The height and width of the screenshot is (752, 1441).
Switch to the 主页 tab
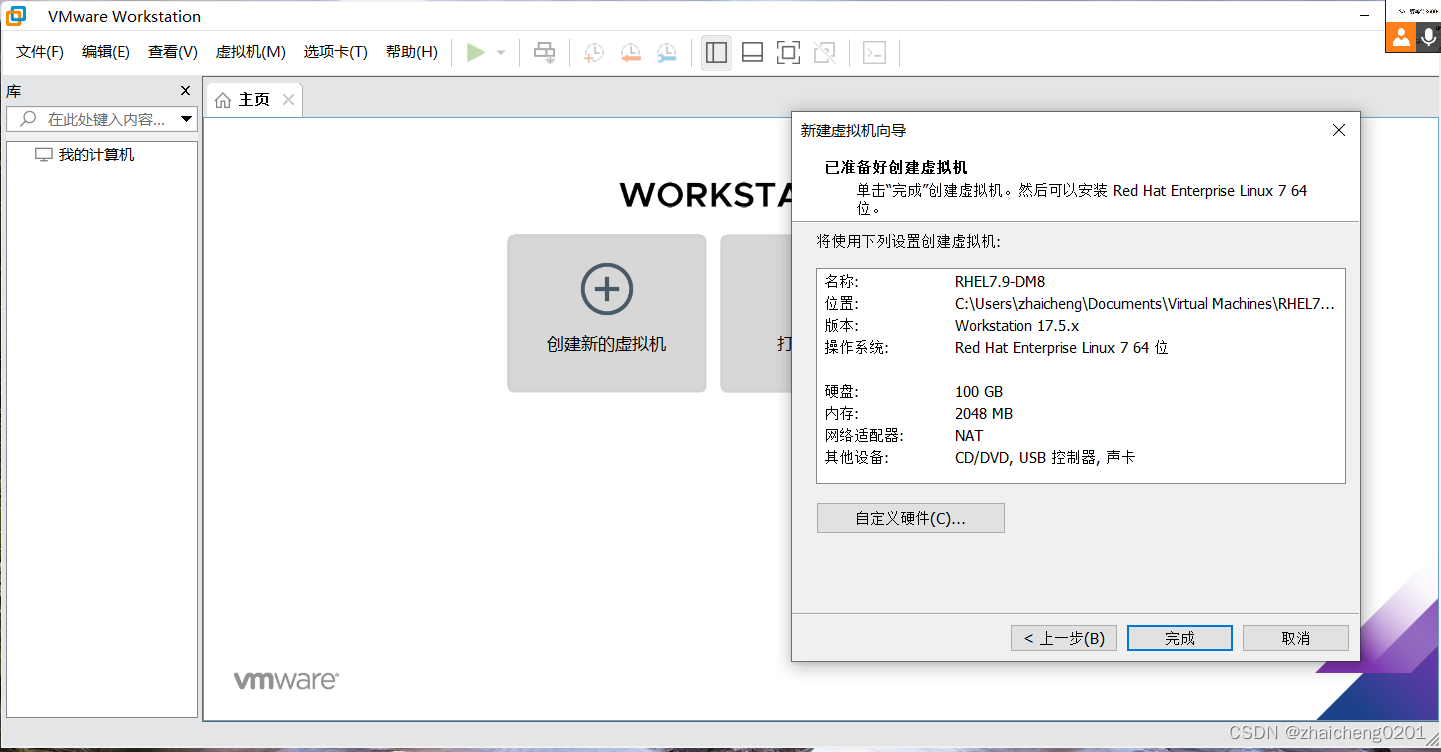click(x=254, y=100)
